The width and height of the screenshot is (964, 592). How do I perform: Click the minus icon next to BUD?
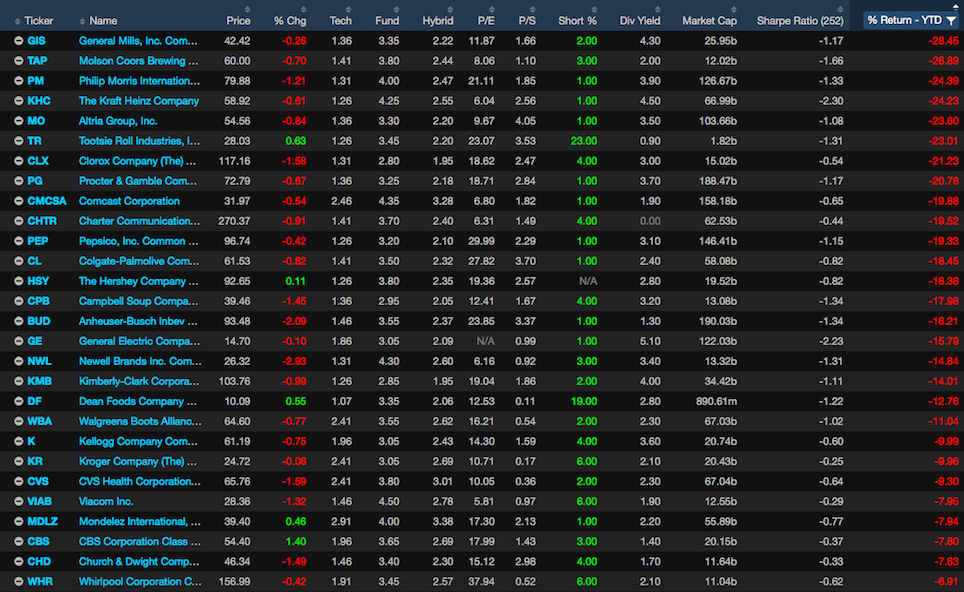point(18,321)
